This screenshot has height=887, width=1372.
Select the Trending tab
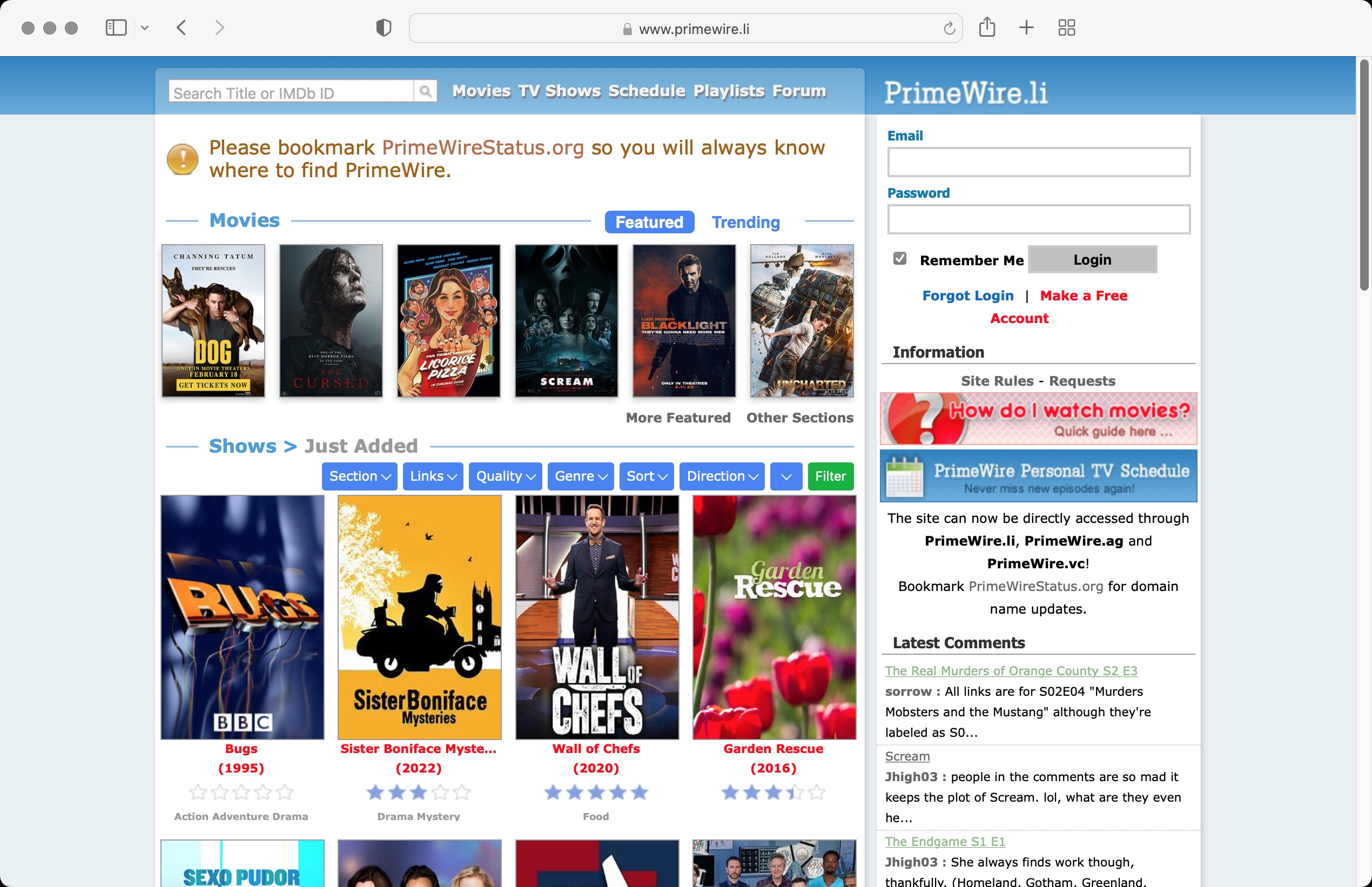[x=746, y=222]
